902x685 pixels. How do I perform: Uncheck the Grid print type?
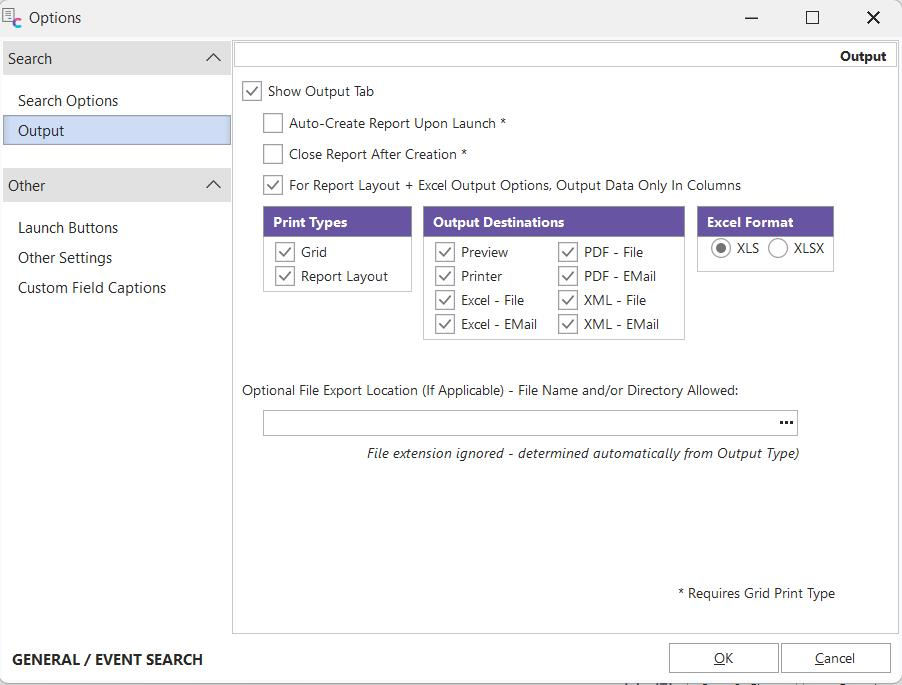[285, 252]
